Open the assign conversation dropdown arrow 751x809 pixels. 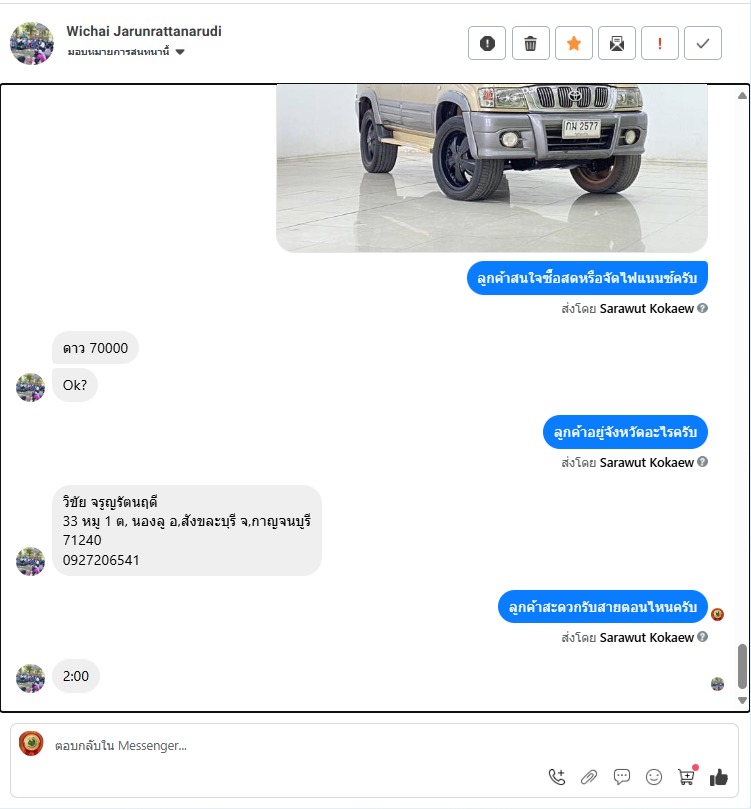(x=180, y=52)
